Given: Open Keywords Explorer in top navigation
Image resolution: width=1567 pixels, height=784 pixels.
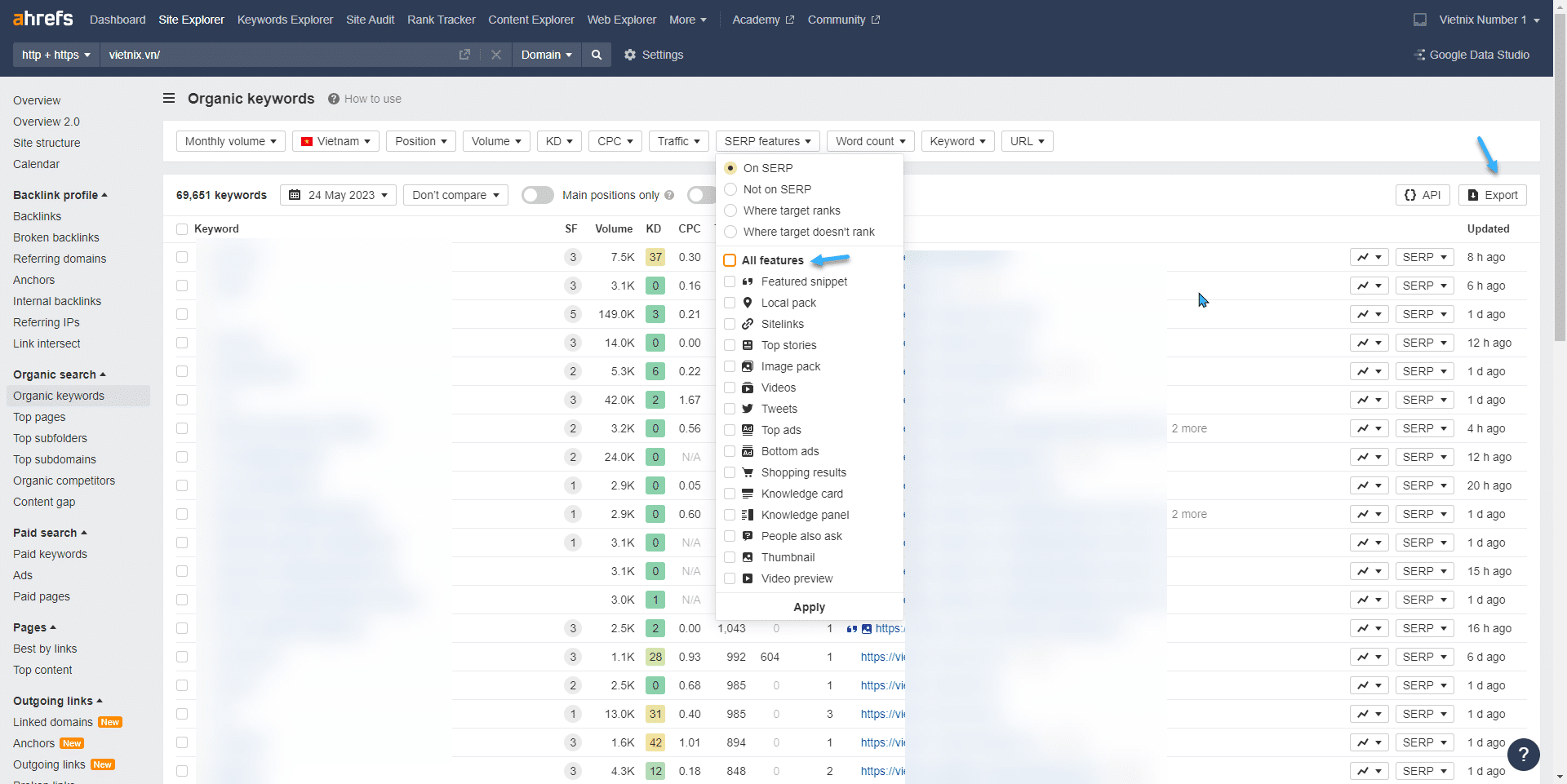Looking at the screenshot, I should pos(285,20).
